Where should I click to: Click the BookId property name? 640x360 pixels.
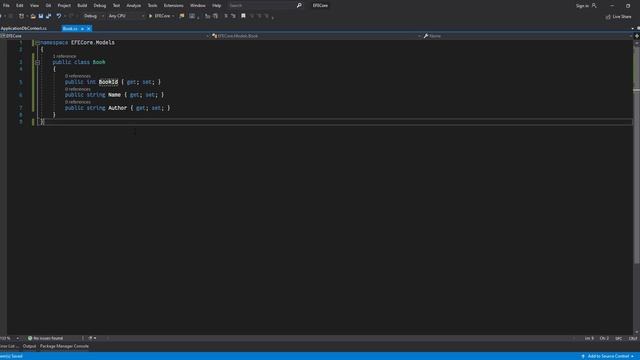click(108, 82)
